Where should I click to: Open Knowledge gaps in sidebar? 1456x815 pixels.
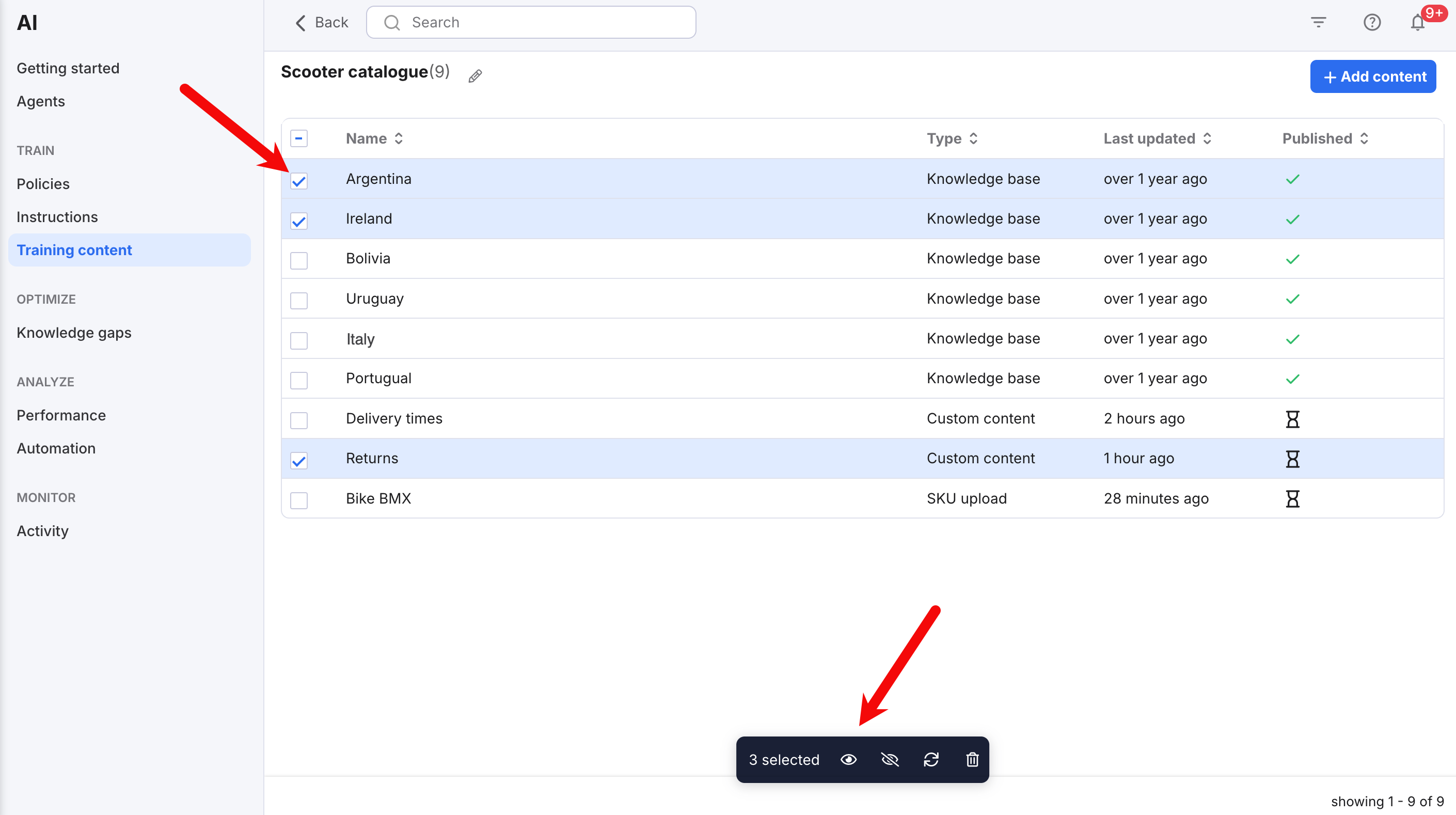point(74,333)
